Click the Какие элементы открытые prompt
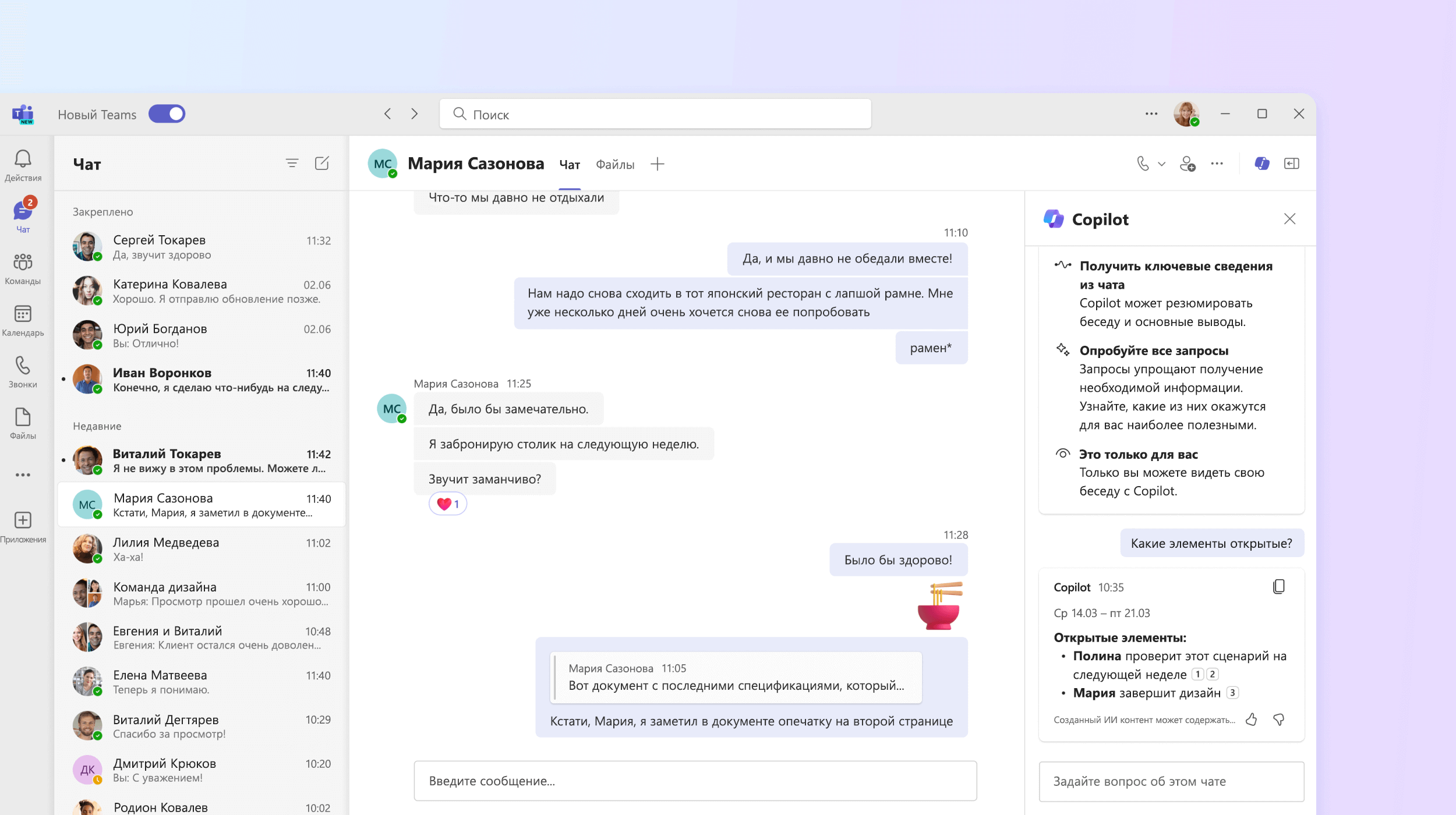 (x=1211, y=543)
